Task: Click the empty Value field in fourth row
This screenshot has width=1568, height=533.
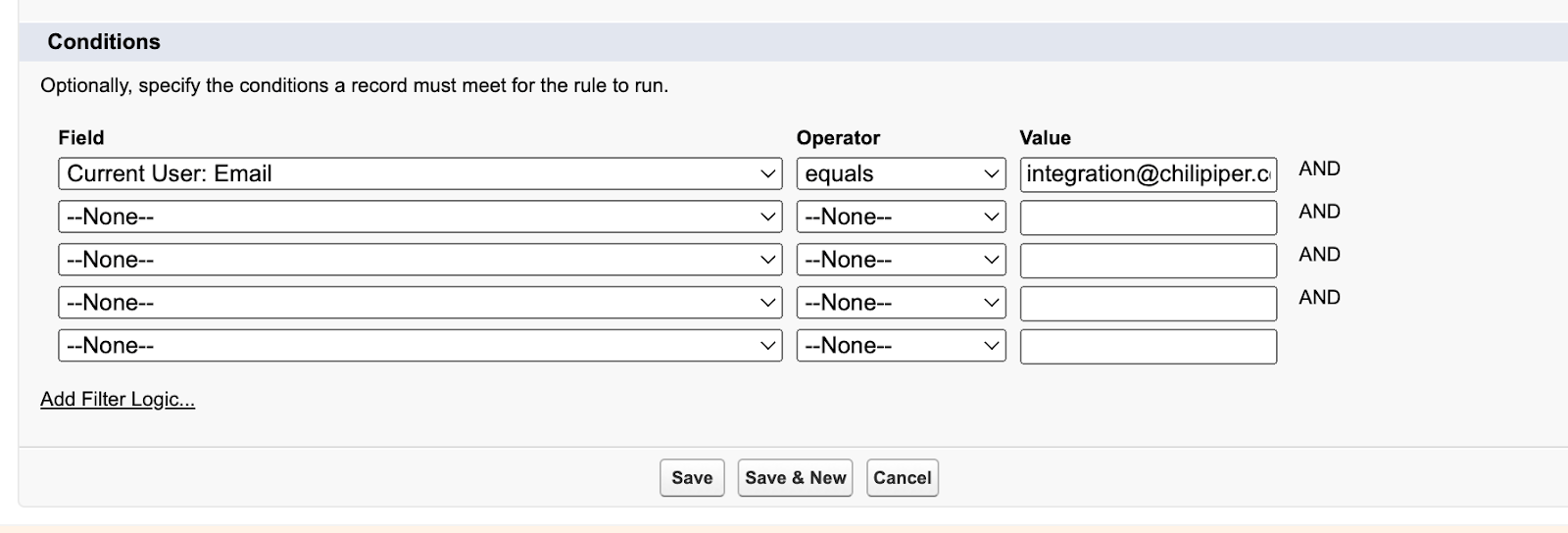Action: coord(1148,304)
